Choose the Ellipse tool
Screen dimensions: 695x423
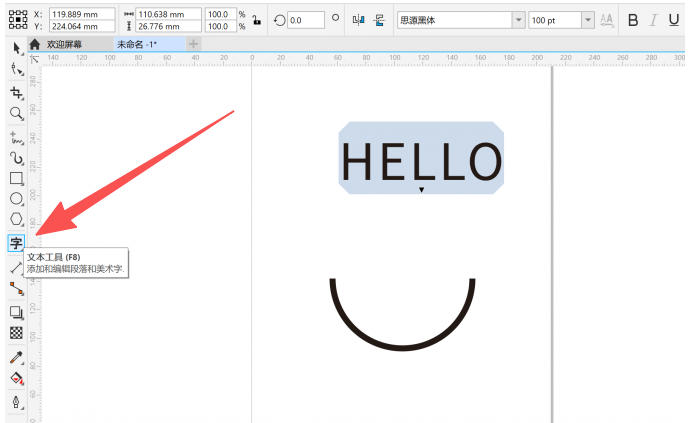(16, 199)
